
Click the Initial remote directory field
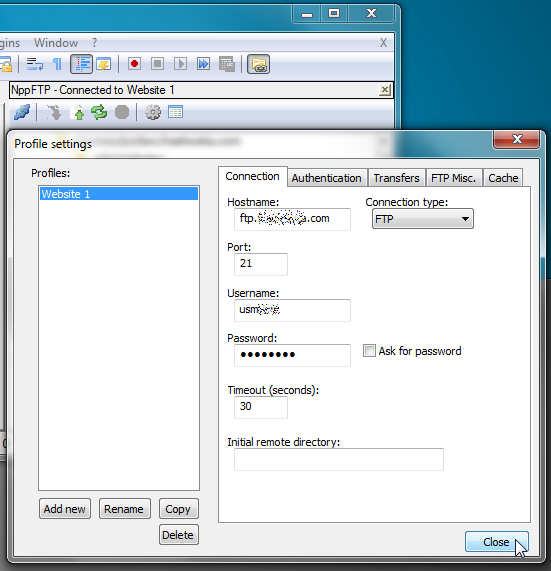339,460
